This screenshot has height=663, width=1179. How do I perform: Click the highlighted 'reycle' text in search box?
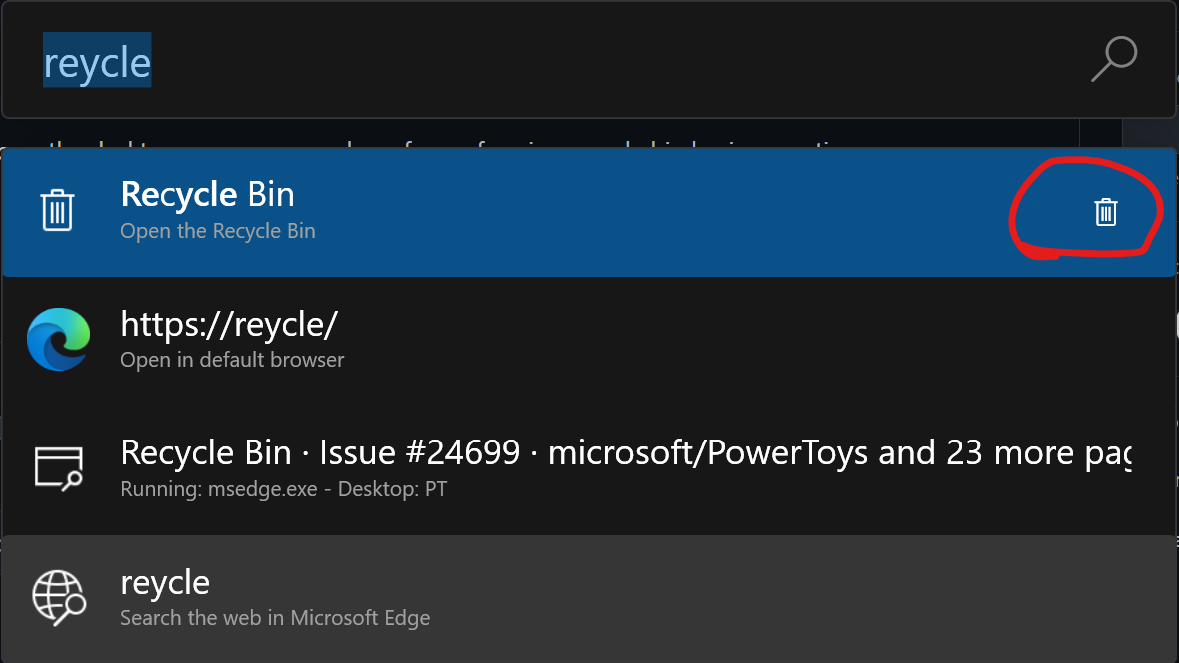(x=97, y=60)
